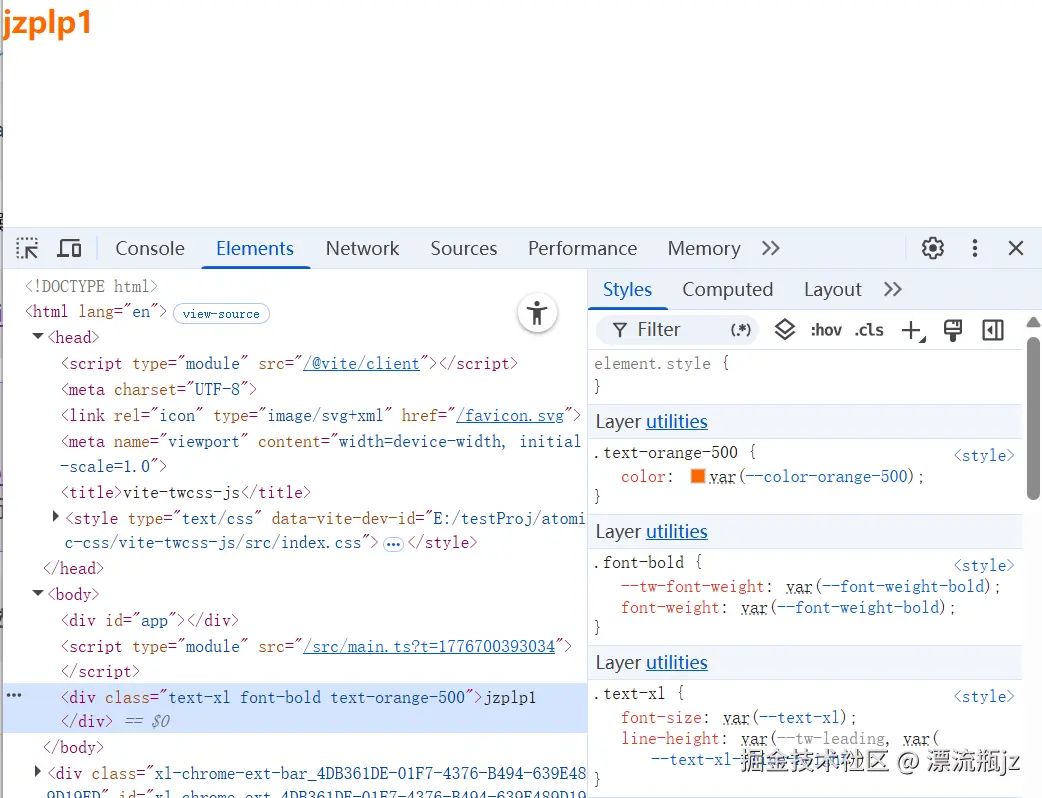Select the <!DOCTYPE html> line

[x=92, y=286]
